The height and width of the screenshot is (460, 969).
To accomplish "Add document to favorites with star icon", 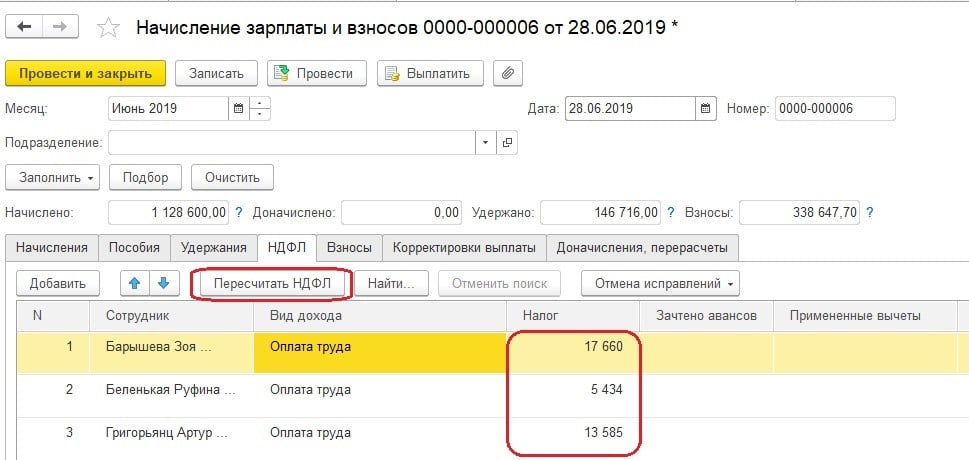I will pyautogui.click(x=108, y=28).
